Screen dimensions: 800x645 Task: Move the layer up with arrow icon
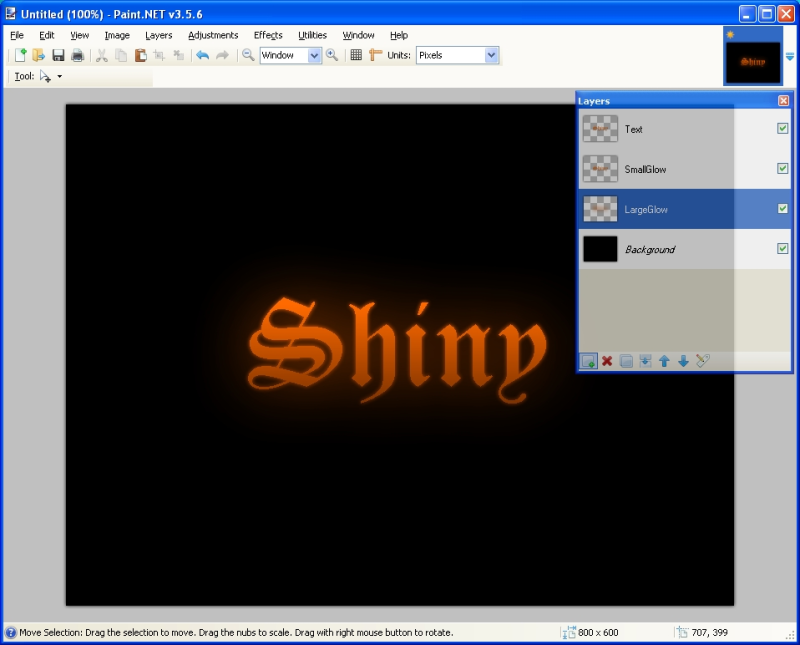[x=664, y=361]
